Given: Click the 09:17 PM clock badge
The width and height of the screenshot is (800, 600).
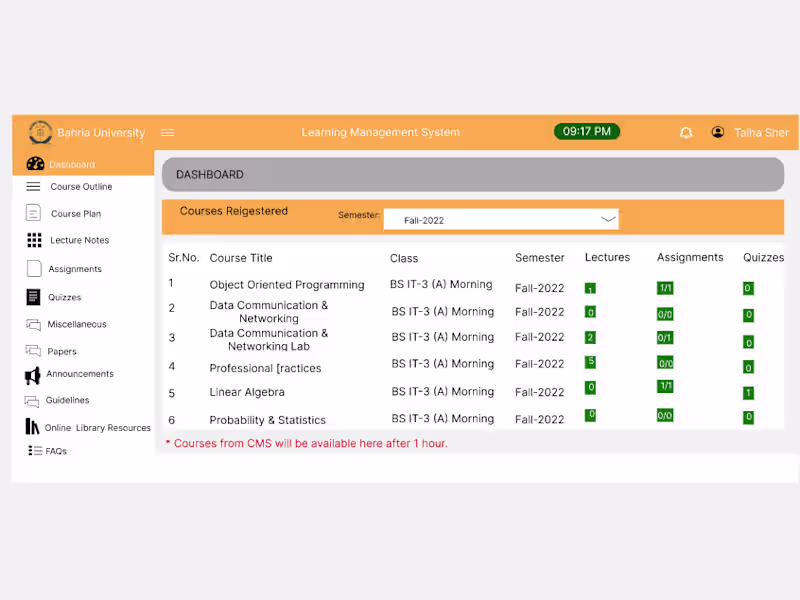Looking at the screenshot, I should [587, 132].
